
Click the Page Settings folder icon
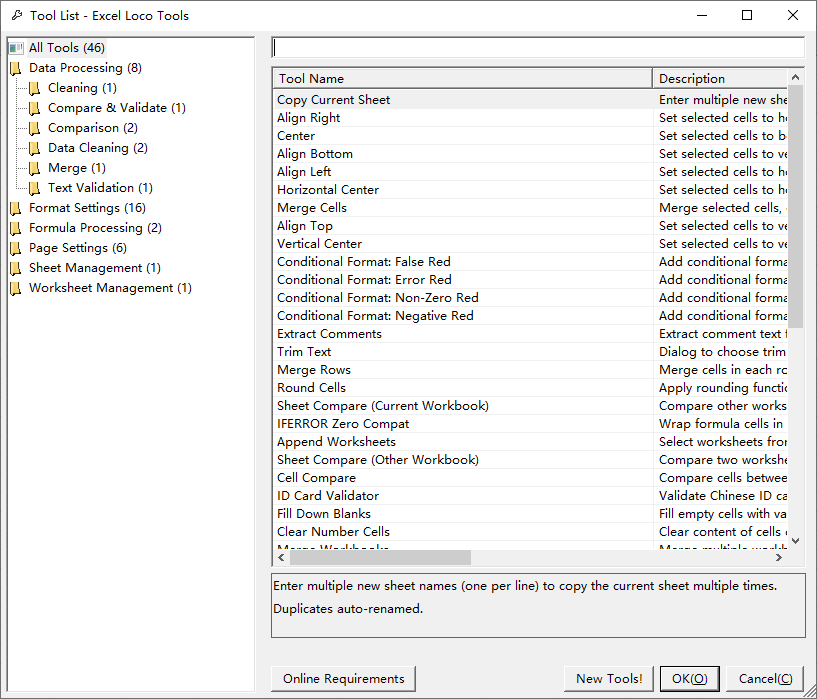[x=16, y=248]
